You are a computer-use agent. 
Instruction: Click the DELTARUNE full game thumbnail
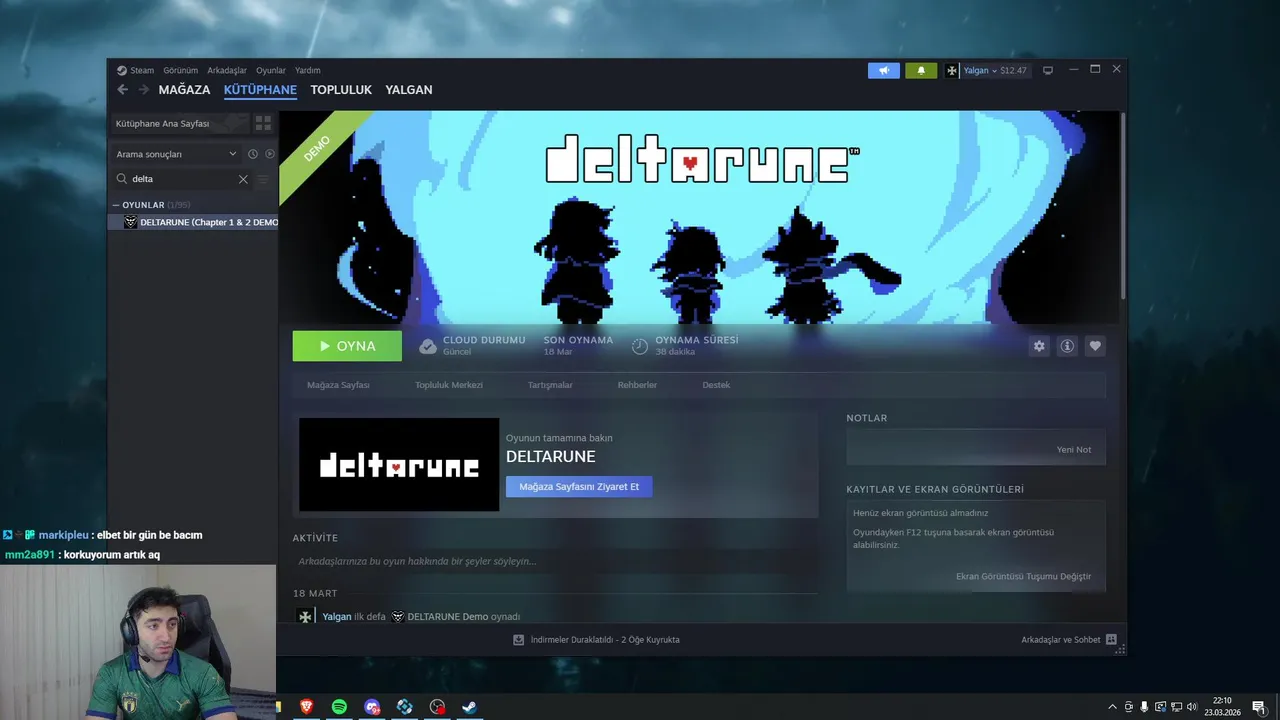pos(399,465)
